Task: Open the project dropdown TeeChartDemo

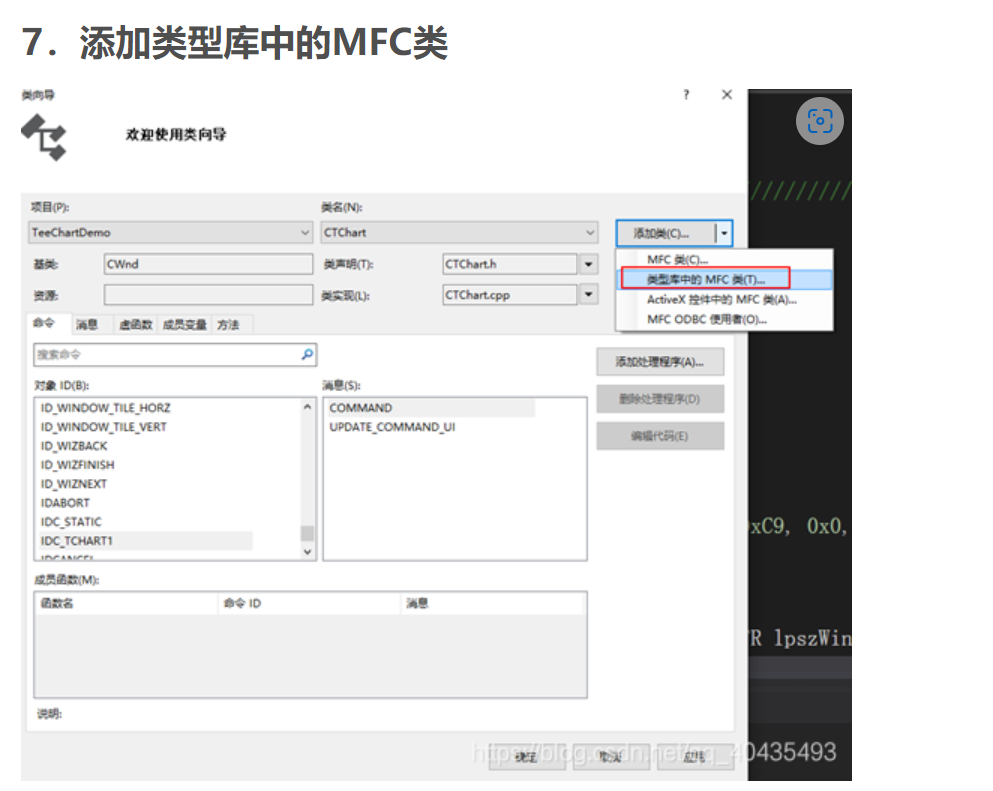Action: point(170,232)
